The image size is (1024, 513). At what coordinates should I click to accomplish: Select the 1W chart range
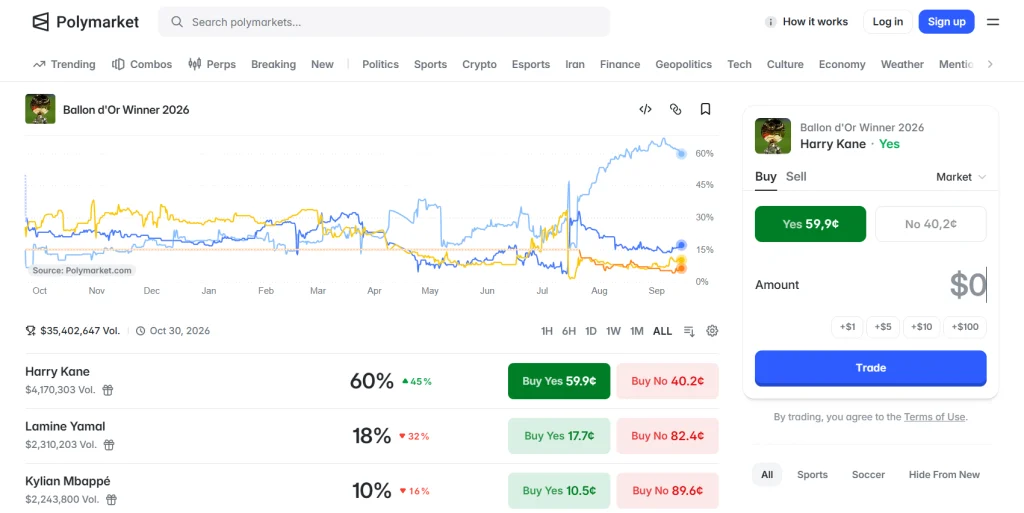click(x=613, y=331)
